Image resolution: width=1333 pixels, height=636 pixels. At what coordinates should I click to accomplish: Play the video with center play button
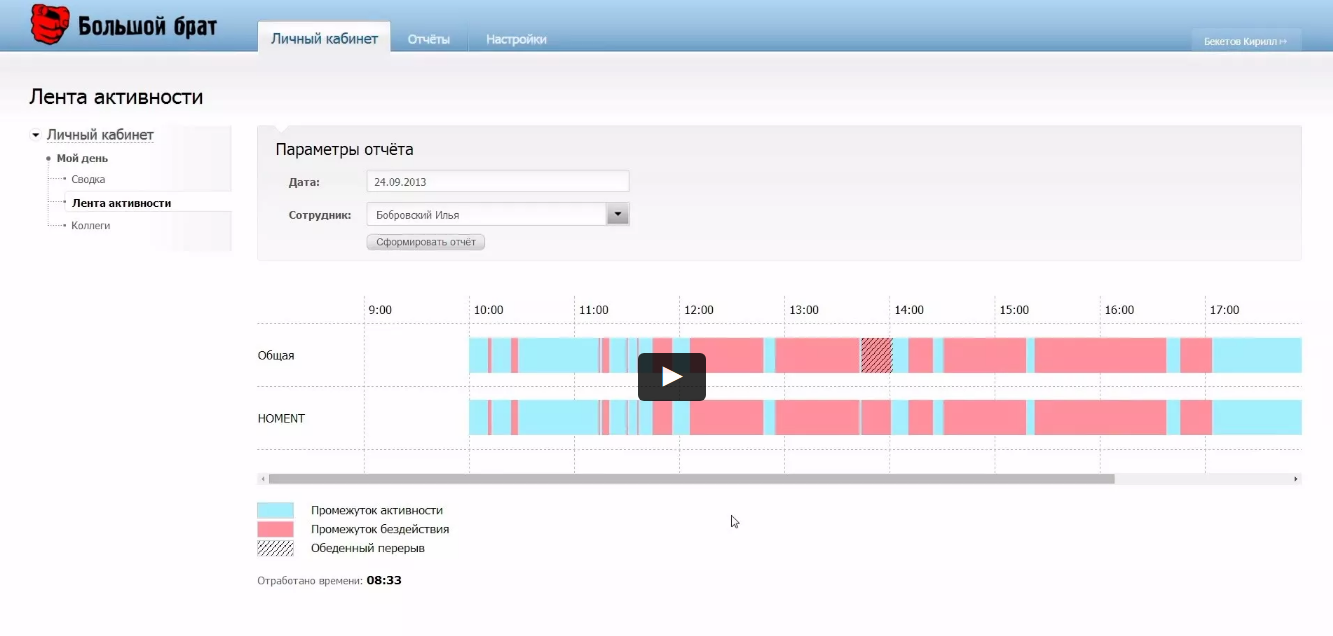point(672,377)
